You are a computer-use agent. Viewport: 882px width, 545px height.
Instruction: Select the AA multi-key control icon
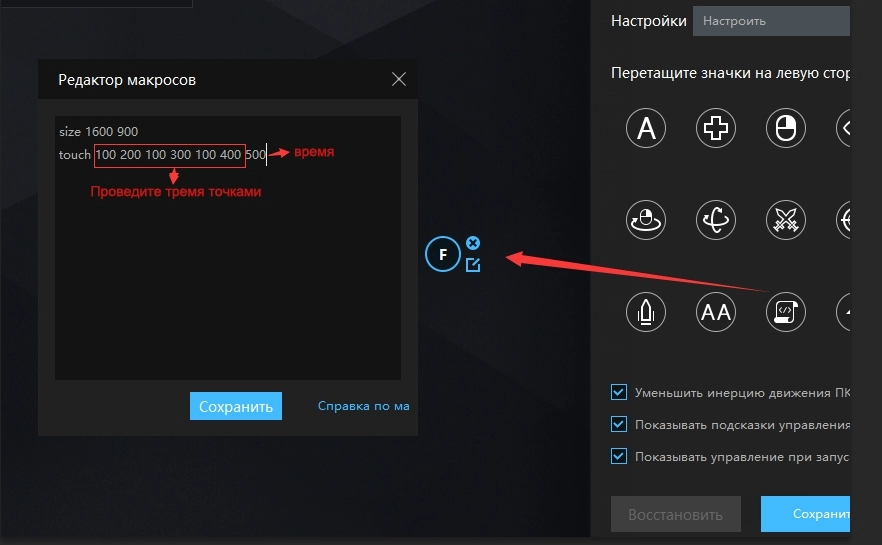tap(716, 312)
